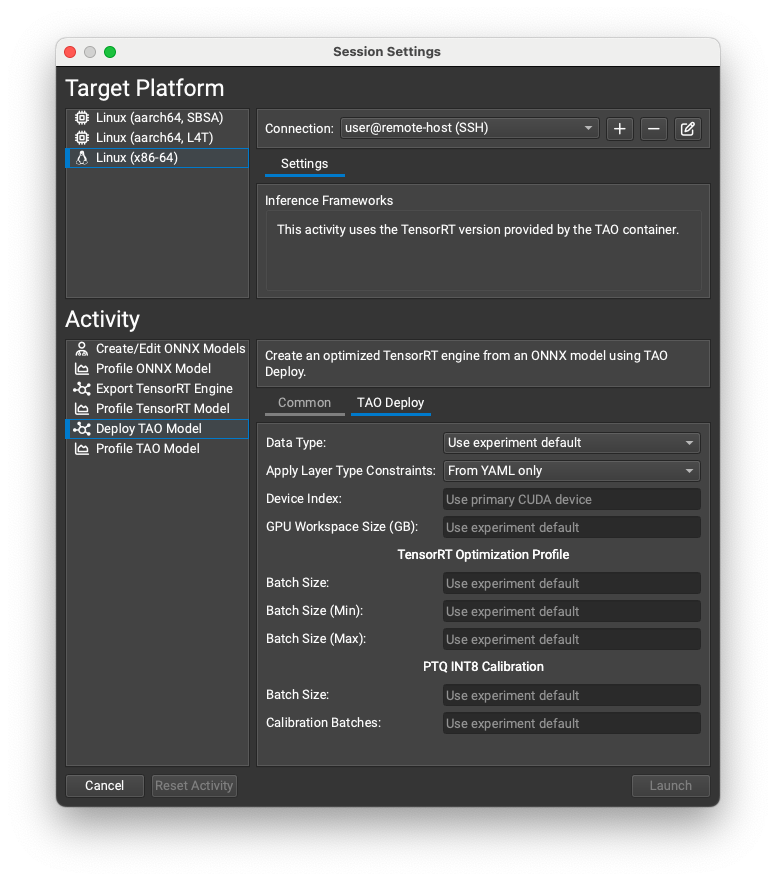Click the Device Index input field
Image resolution: width=776 pixels, height=881 pixels.
click(x=571, y=498)
